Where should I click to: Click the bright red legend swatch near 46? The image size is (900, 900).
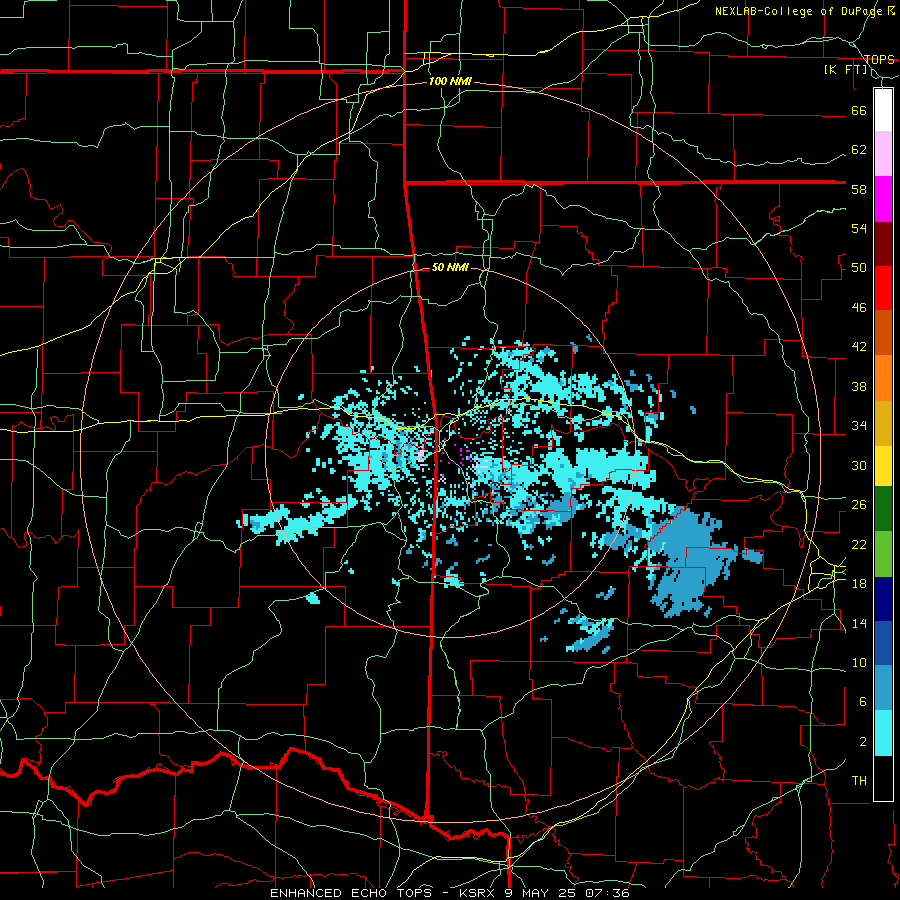(883, 288)
